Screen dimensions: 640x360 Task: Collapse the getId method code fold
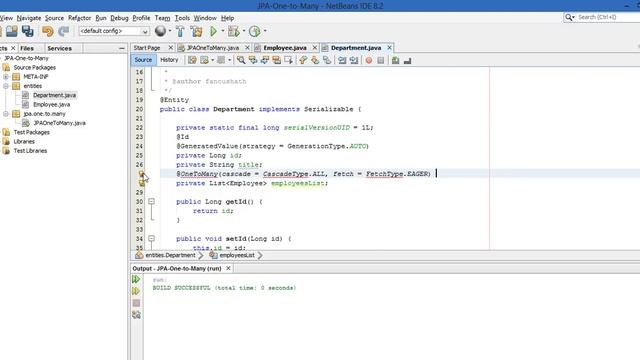click(151, 201)
